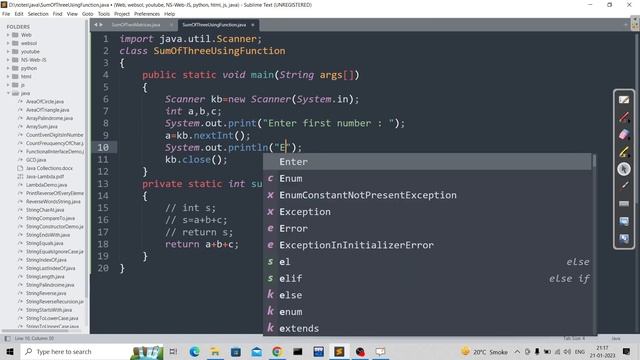Select the mouse pointer annotation tool

click(x=624, y=169)
